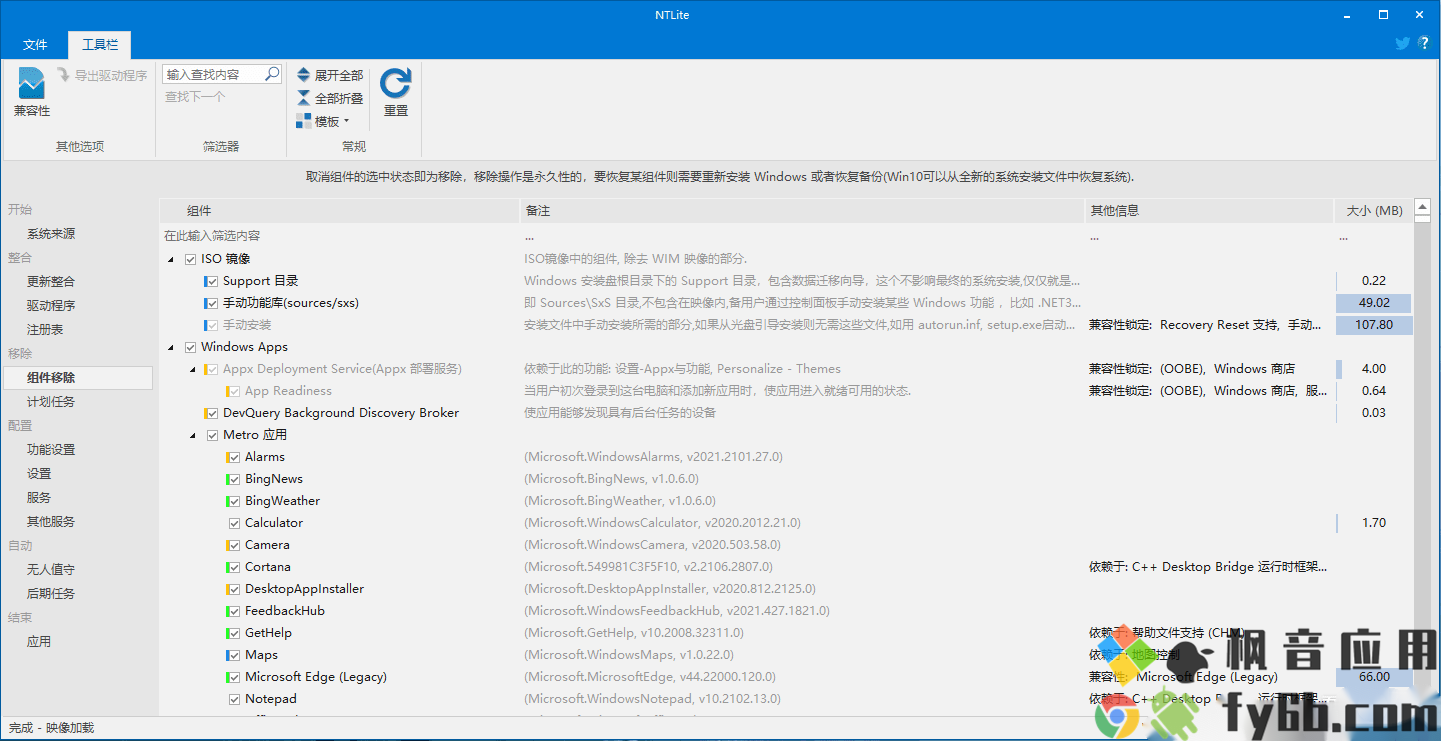1441x741 pixels.
Task: Select 组件移除 in sidebar
Action: [x=77, y=378]
